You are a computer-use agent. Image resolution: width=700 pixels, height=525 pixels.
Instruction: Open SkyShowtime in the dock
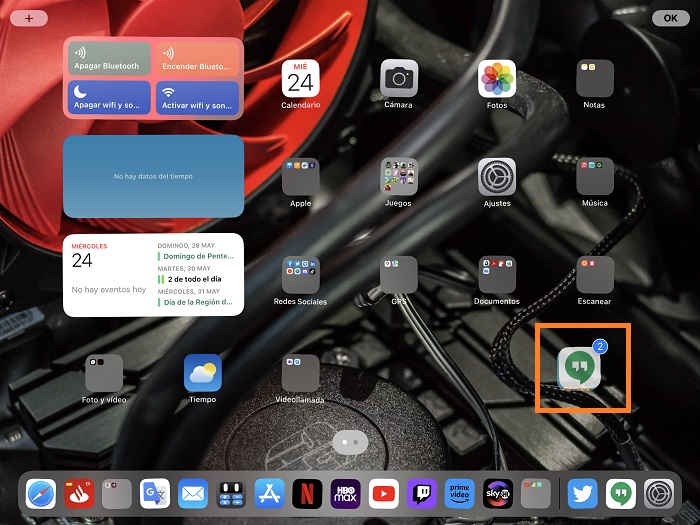(x=498, y=494)
